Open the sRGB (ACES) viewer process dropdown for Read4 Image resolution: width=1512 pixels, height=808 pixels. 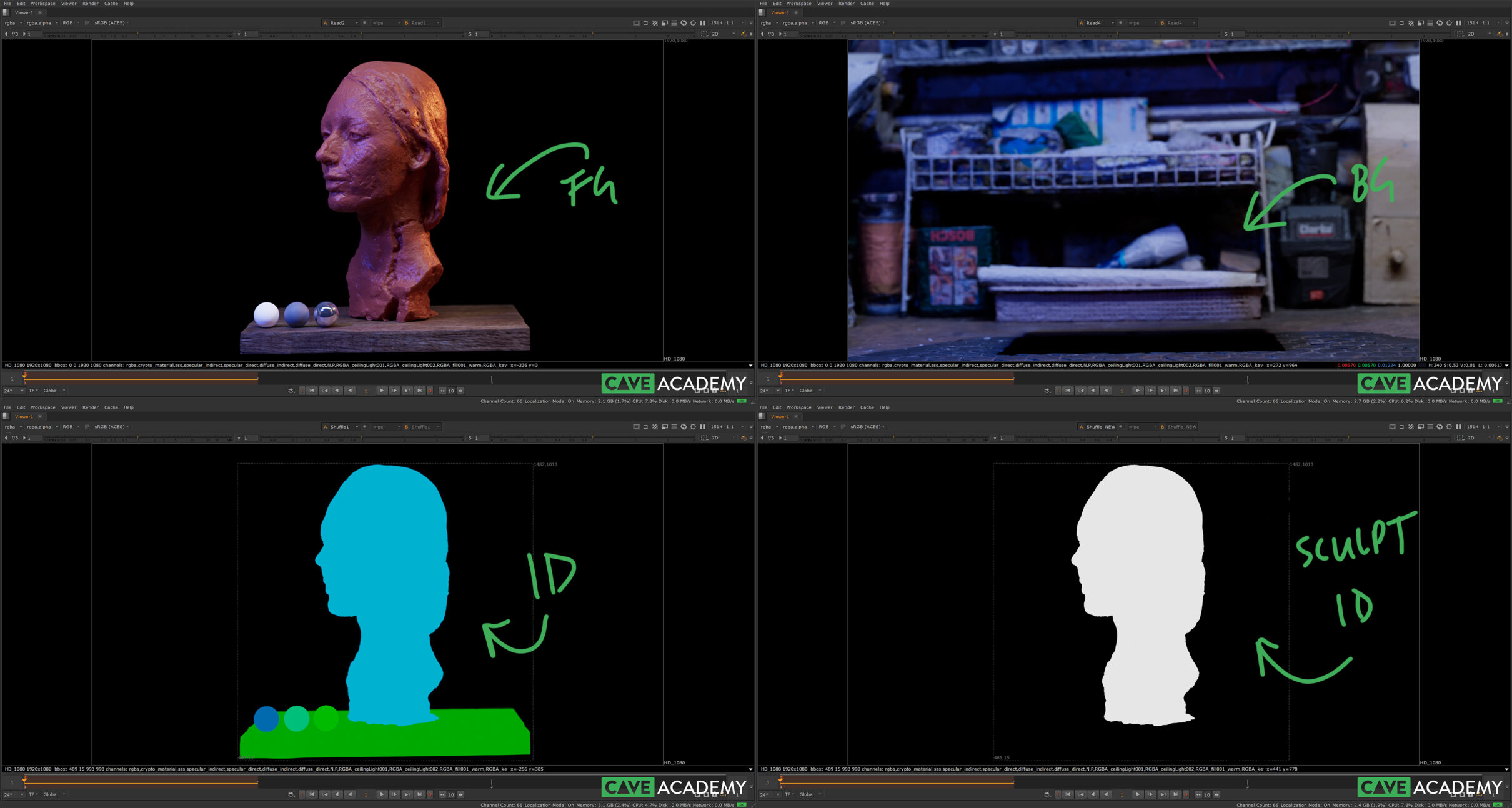867,23
